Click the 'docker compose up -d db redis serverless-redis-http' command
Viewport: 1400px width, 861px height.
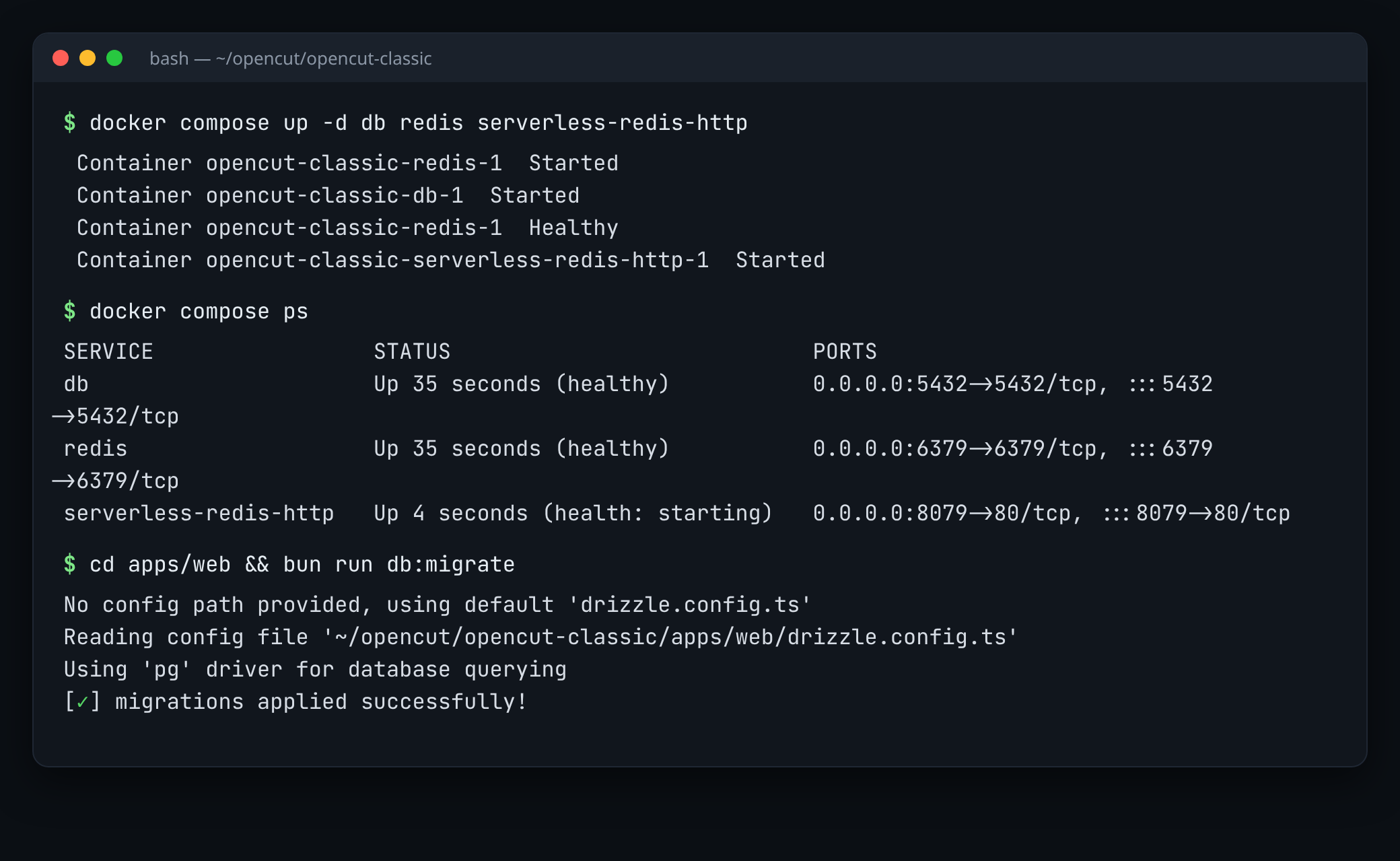pyautogui.click(x=419, y=123)
